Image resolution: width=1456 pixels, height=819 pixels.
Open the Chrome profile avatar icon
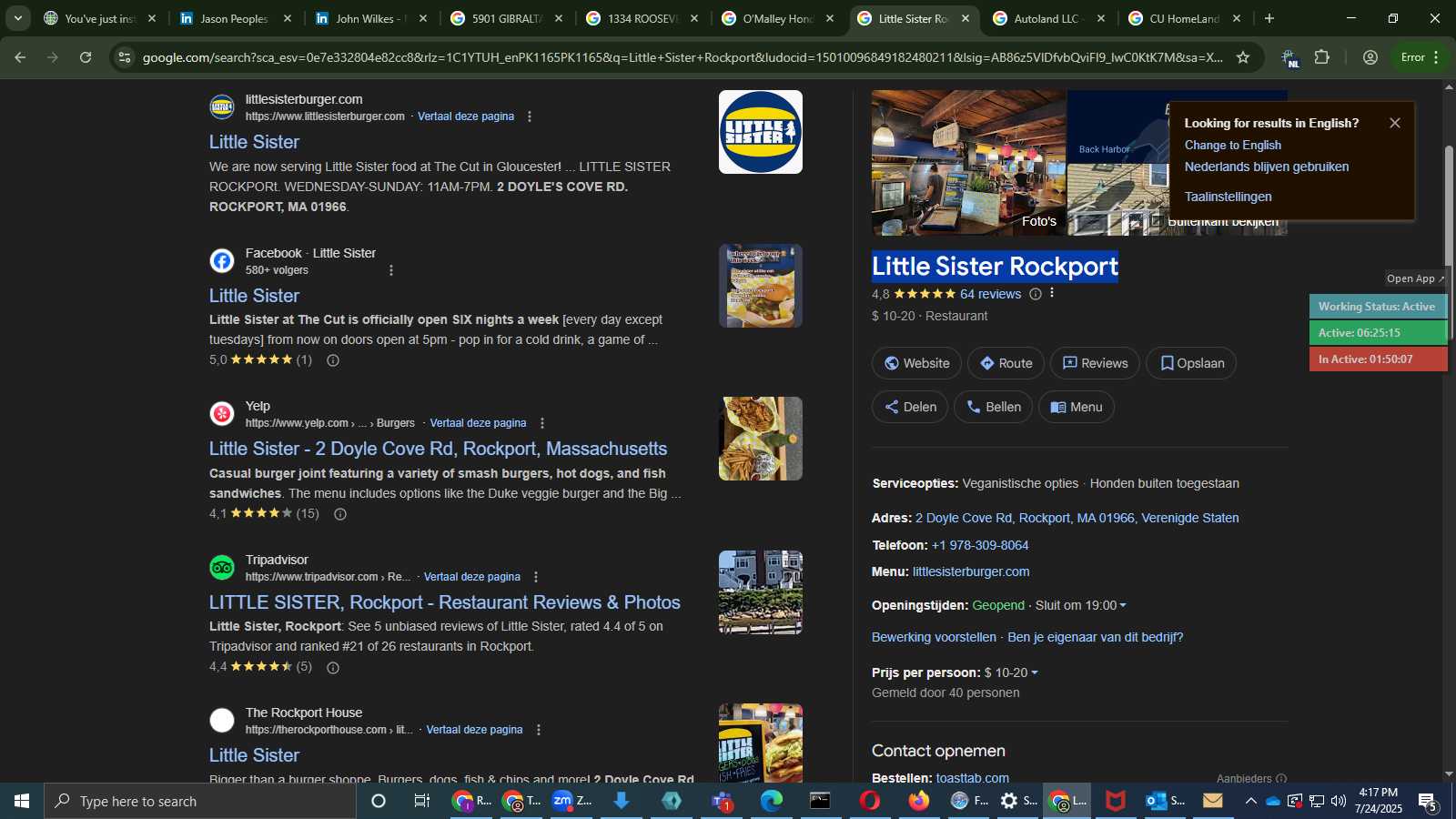point(1370,57)
